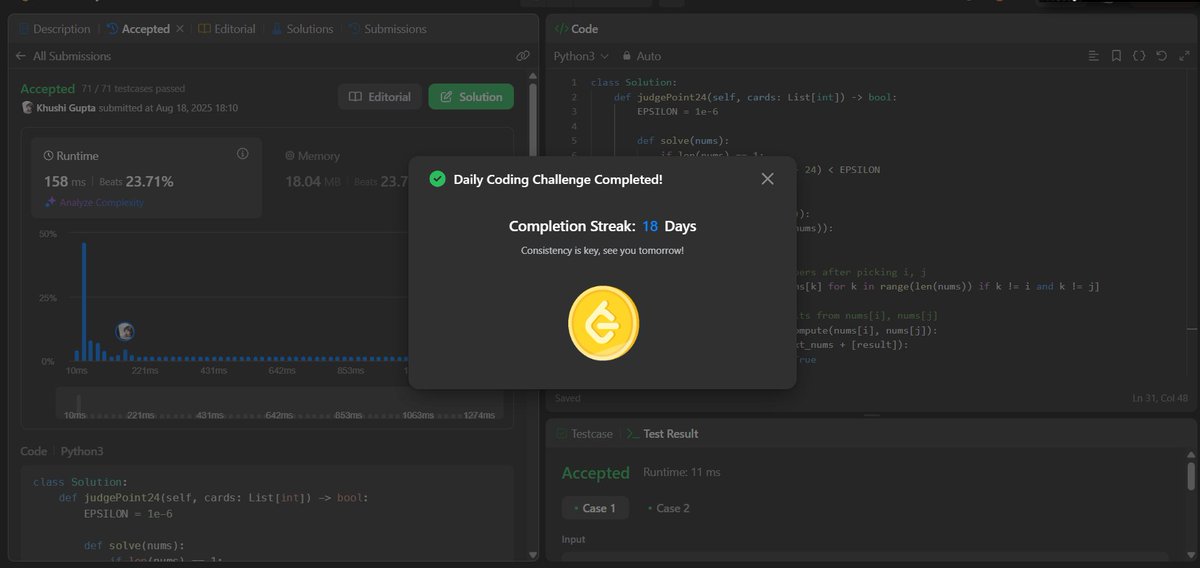Open the Solutions tab

303,29
